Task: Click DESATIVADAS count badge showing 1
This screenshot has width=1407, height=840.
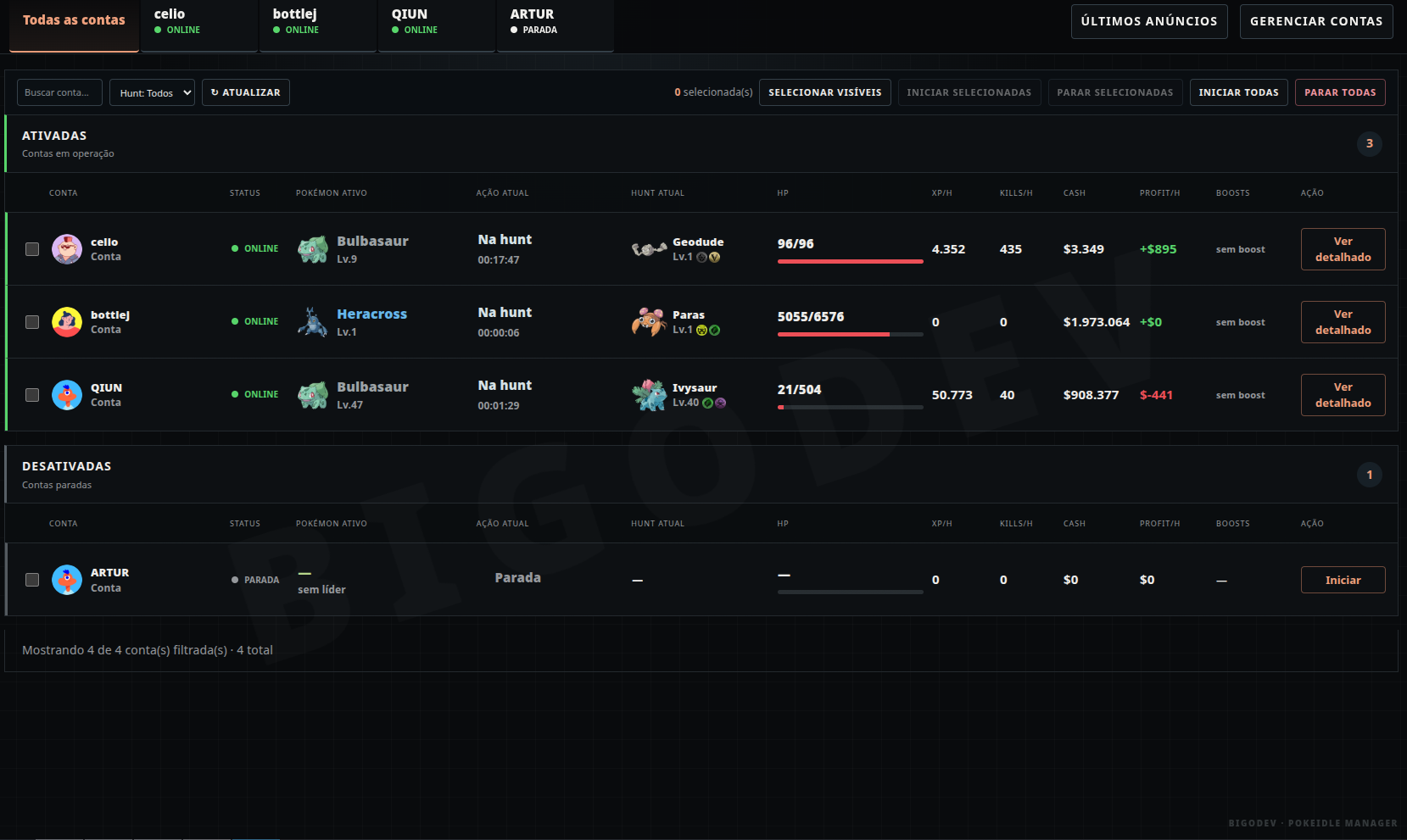Action: coord(1370,475)
